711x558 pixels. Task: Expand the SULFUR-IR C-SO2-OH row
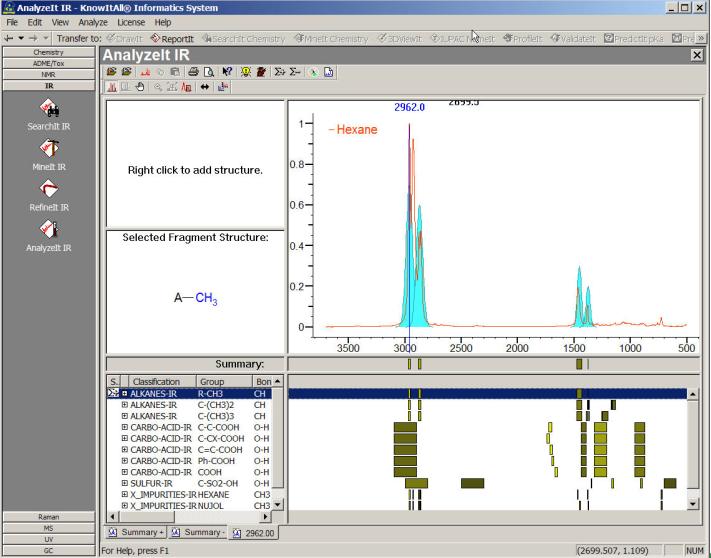(125, 483)
